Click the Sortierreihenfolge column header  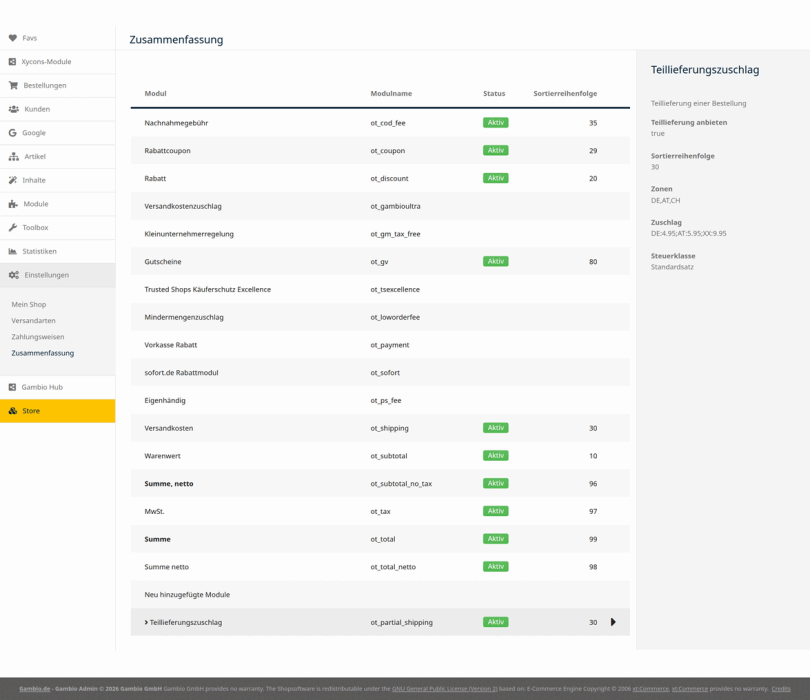(x=565, y=94)
